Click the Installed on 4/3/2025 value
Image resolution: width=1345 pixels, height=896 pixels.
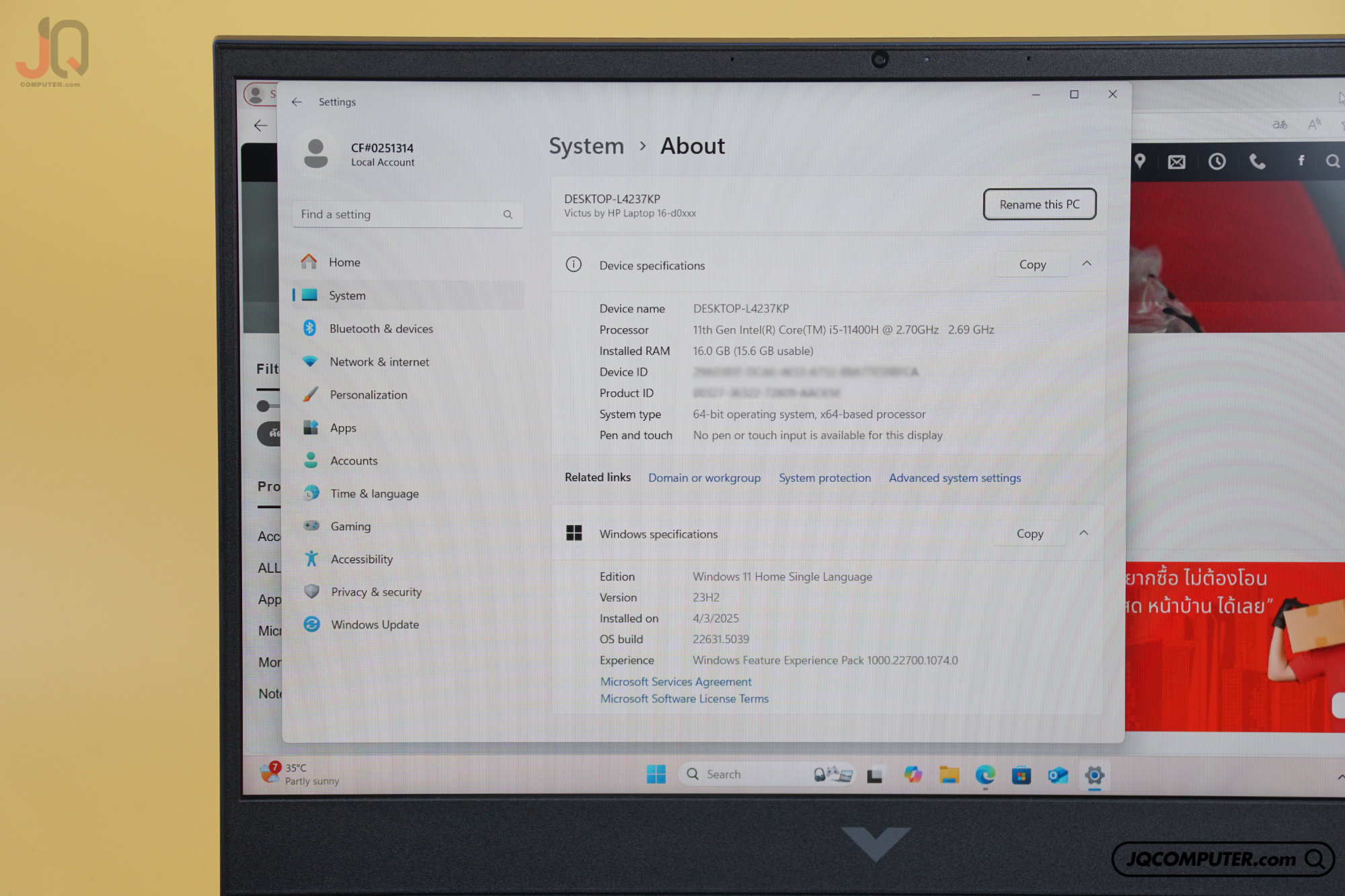[x=716, y=618]
